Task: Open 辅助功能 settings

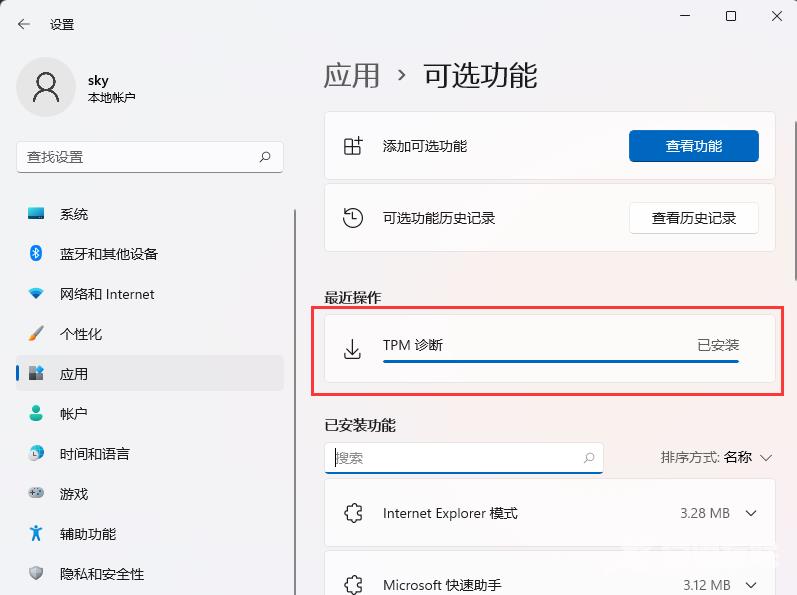Action: 150,534
